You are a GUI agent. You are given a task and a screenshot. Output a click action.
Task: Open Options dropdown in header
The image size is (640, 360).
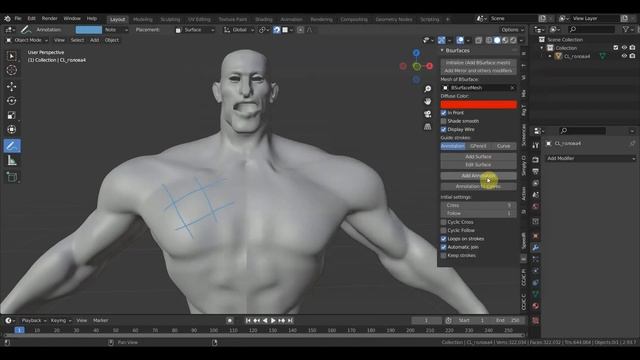coord(512,30)
